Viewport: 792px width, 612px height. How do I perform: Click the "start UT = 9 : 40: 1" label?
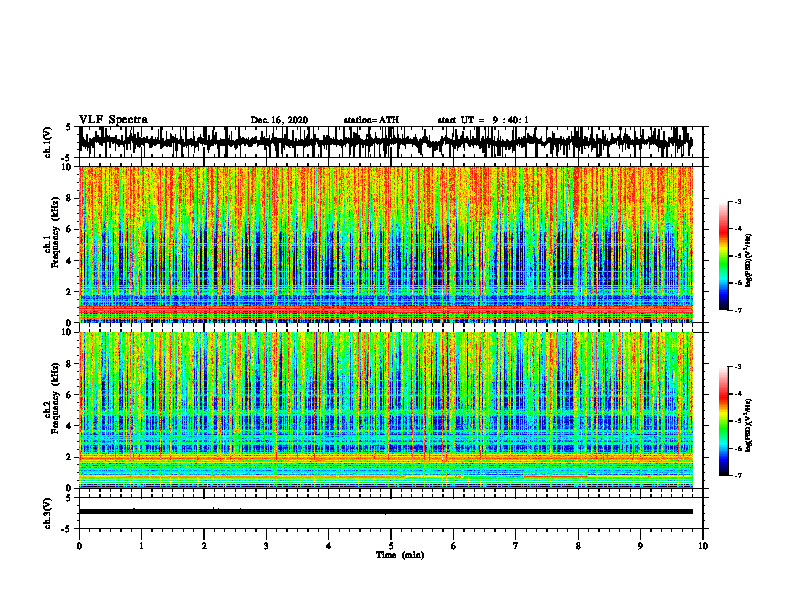(483, 120)
